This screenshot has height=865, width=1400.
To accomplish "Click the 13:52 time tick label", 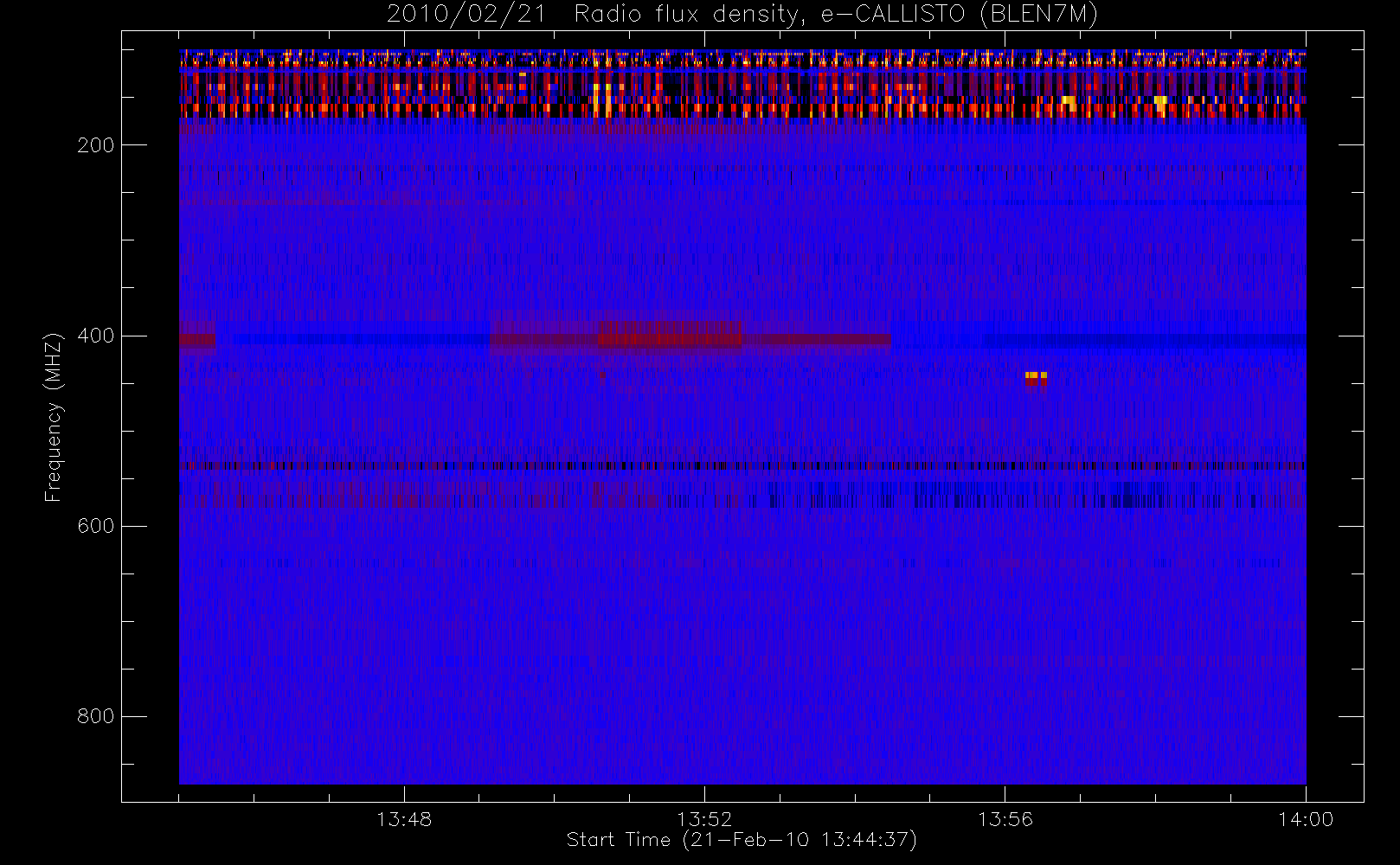I will click(x=704, y=819).
